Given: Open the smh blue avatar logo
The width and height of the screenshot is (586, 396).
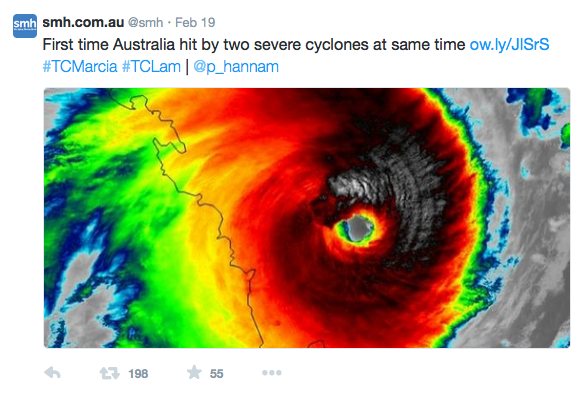Looking at the screenshot, I should (25, 26).
